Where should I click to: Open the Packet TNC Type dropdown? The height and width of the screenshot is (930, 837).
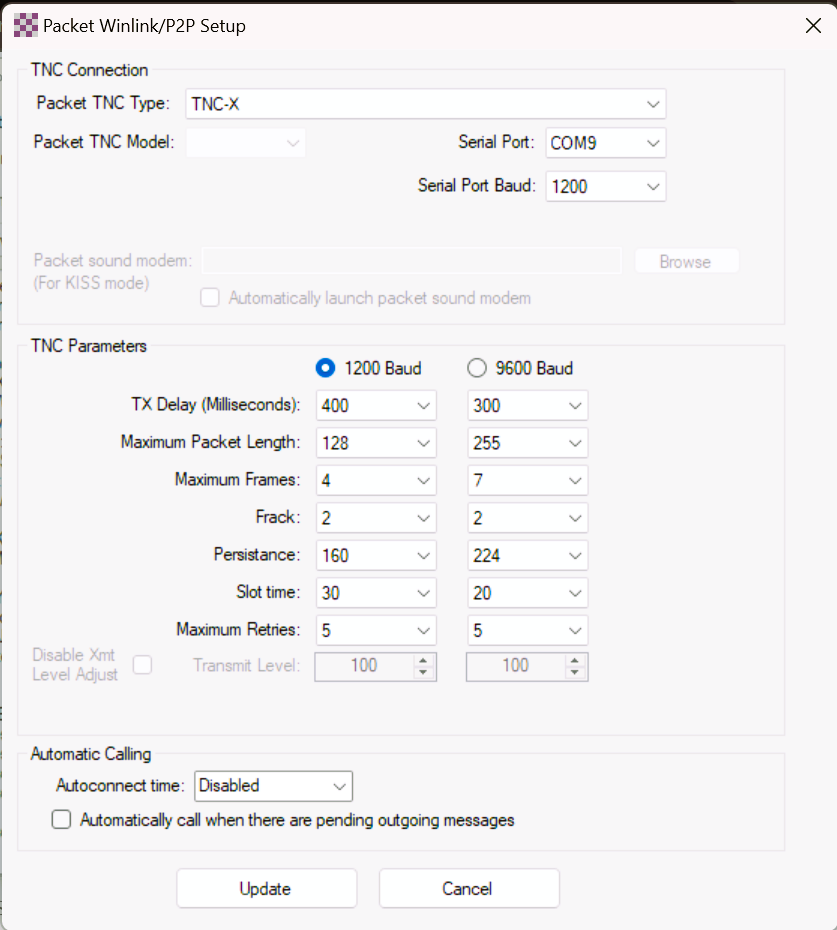[652, 104]
